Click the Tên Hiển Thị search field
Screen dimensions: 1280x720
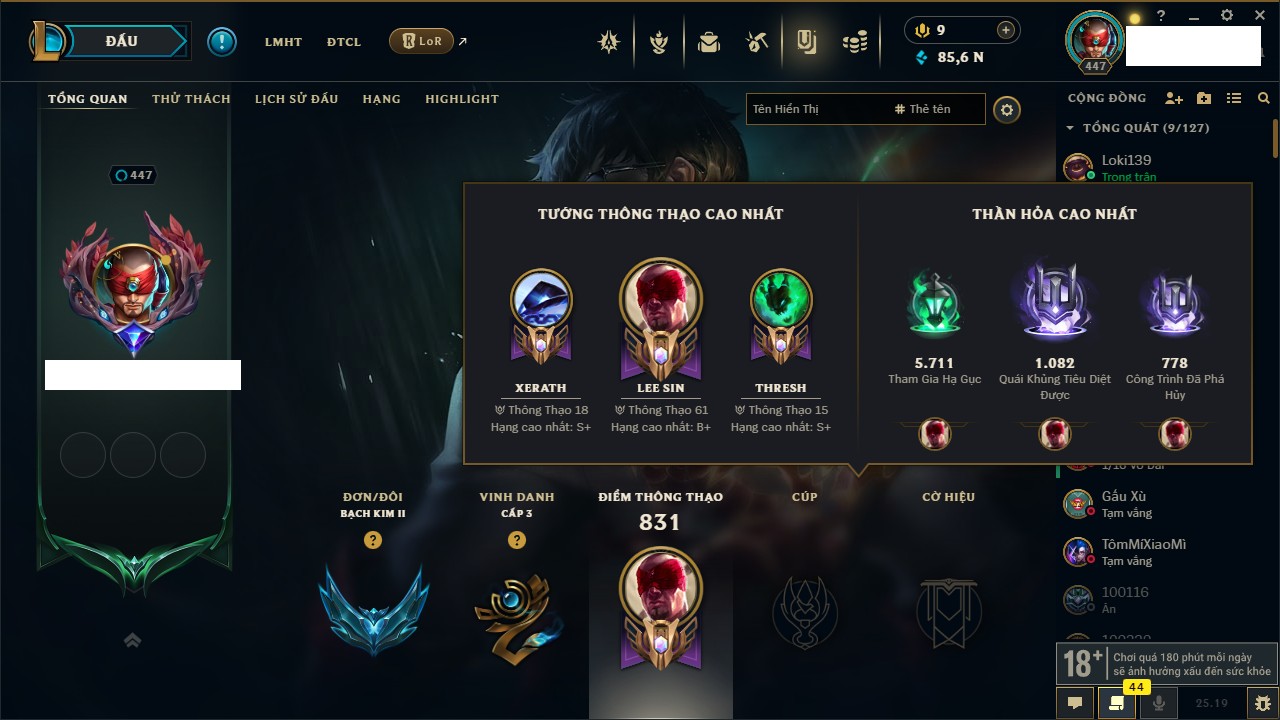coord(816,109)
